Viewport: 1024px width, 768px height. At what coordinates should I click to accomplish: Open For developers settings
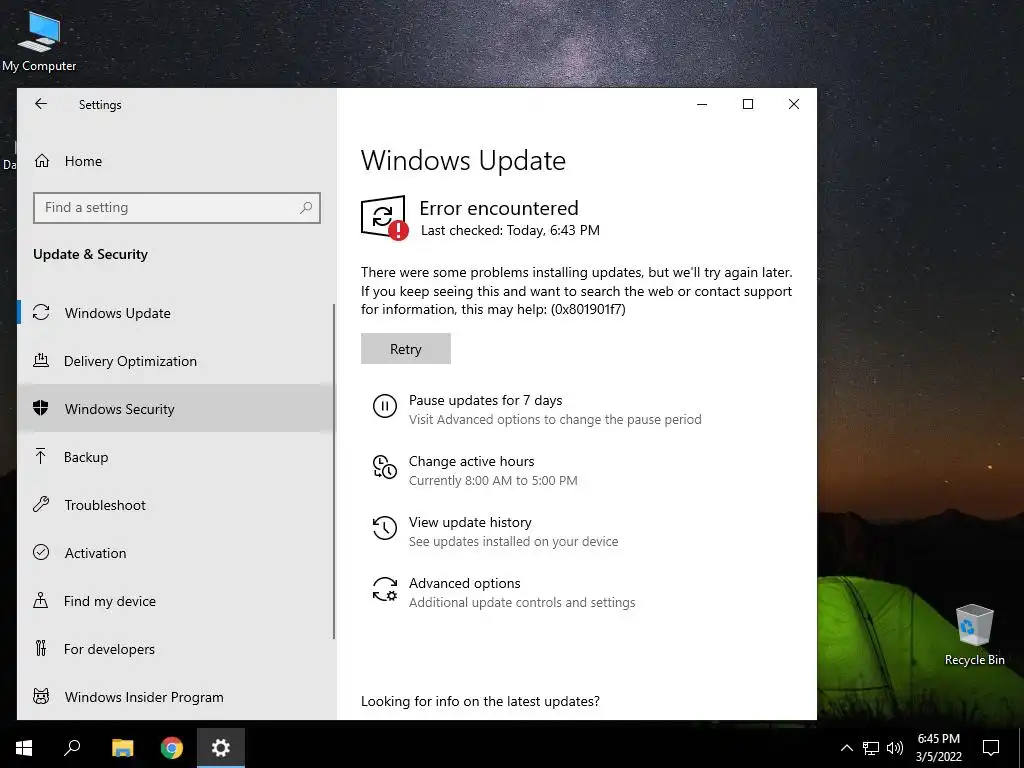(176, 649)
